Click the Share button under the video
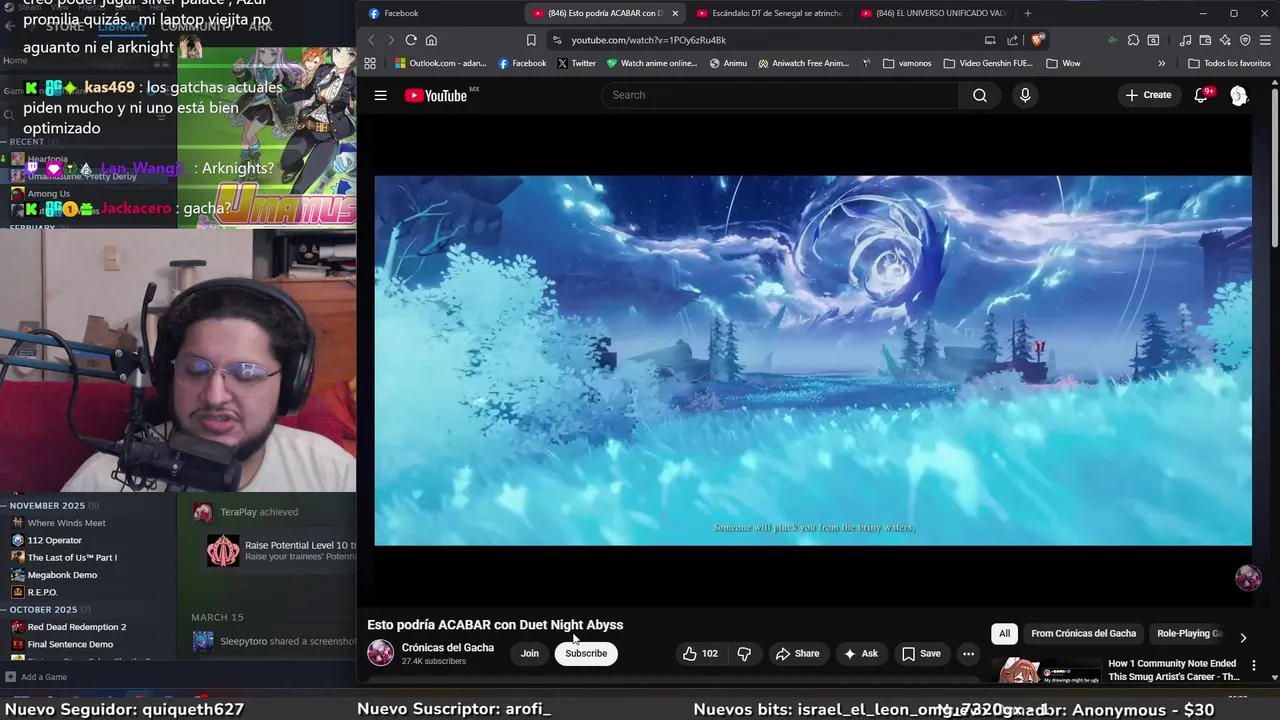The image size is (1280, 720). point(797,653)
